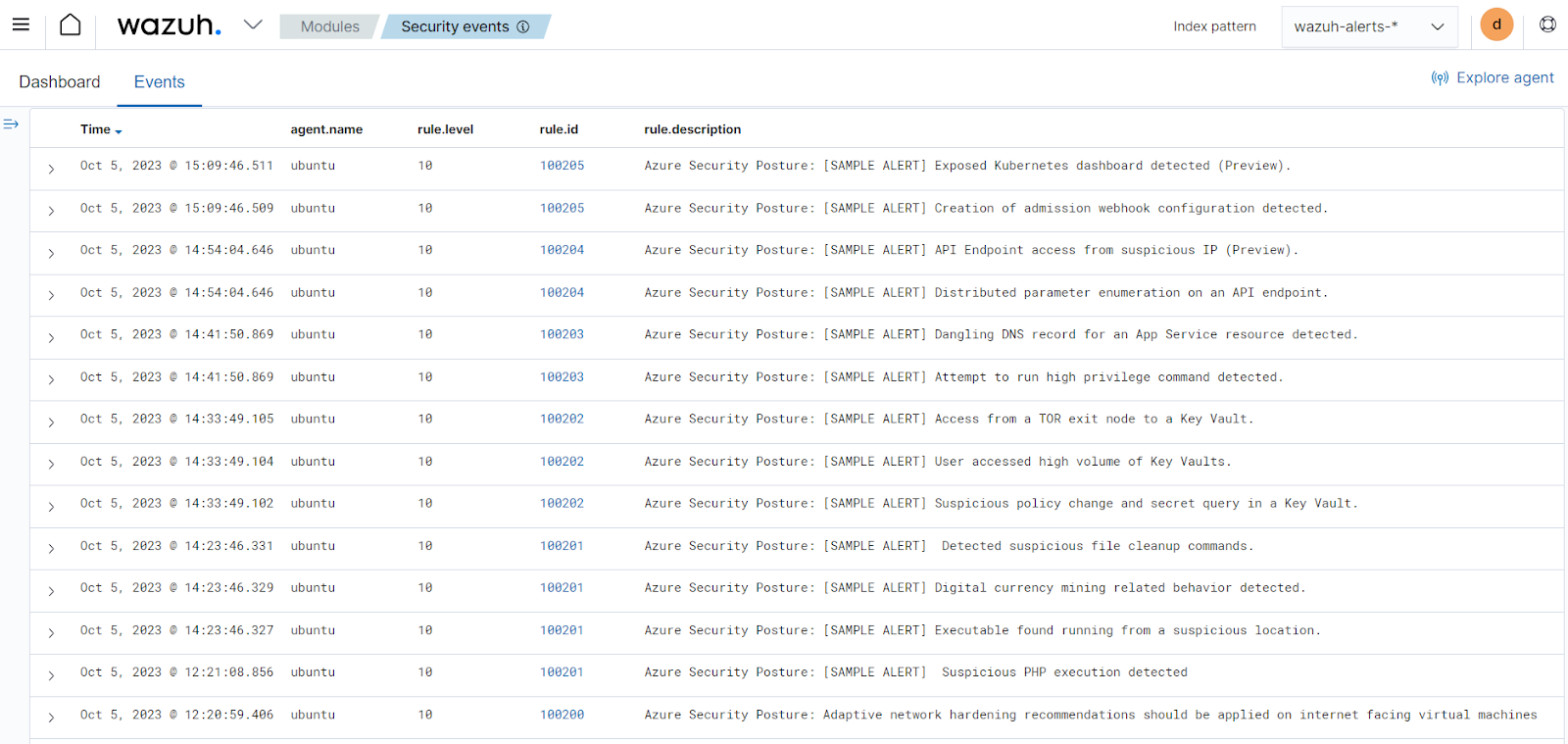The height and width of the screenshot is (744, 1568).
Task: Select timestamp Oct 5, 2023 @ 15:09:46.511
Action: click(x=176, y=166)
